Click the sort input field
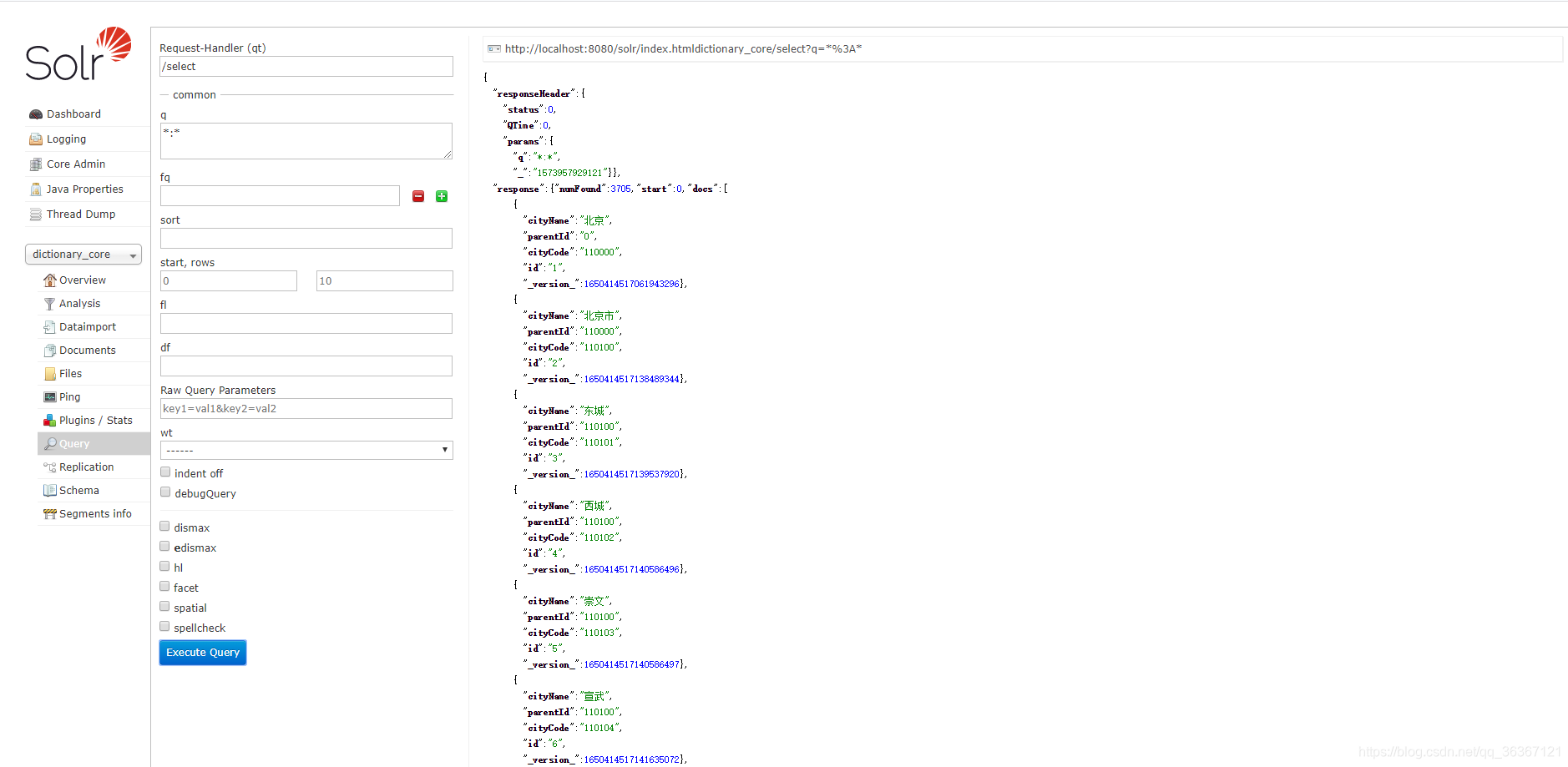 pyautogui.click(x=306, y=239)
